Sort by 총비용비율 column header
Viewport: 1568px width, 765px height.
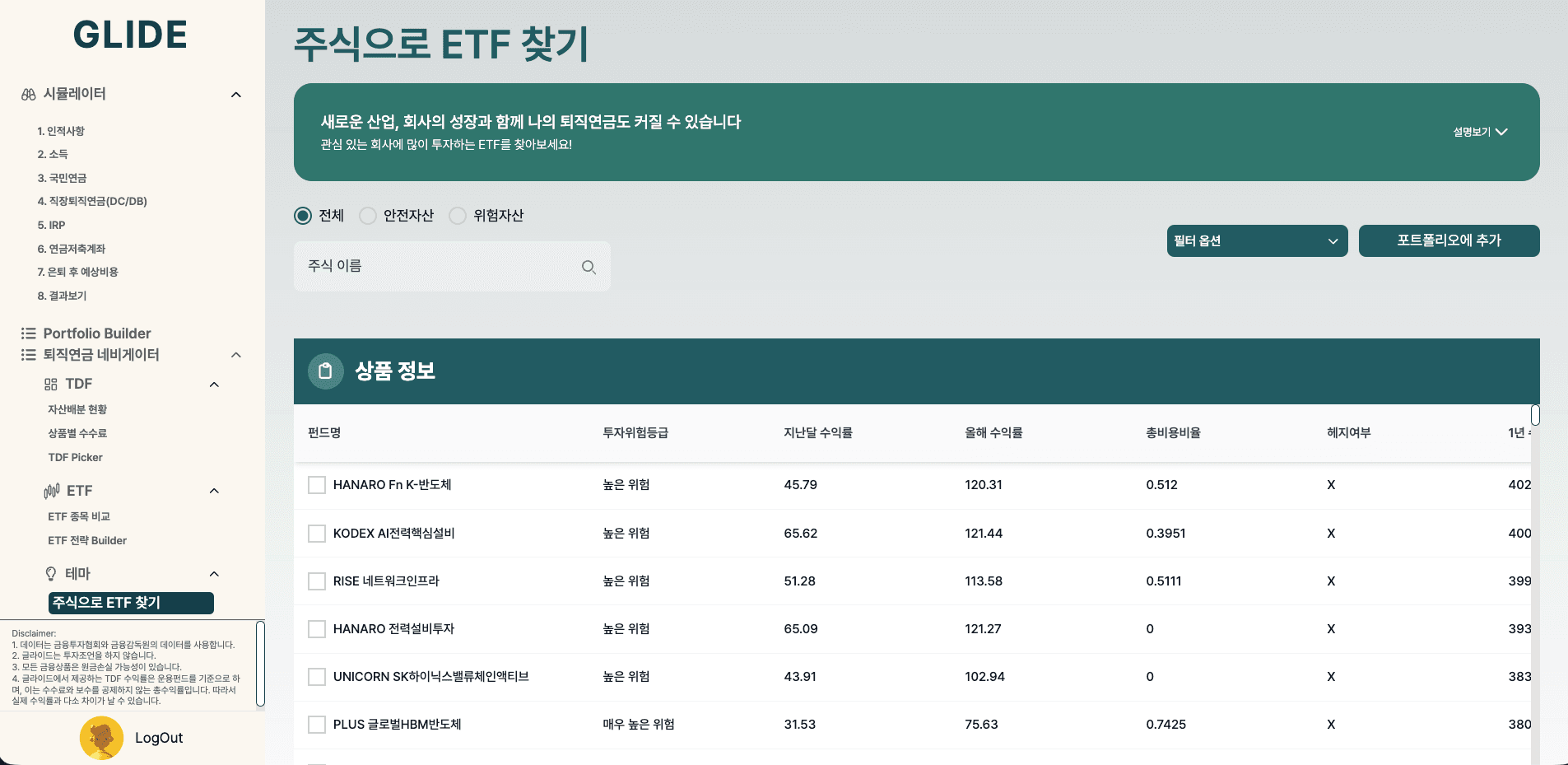(1173, 433)
